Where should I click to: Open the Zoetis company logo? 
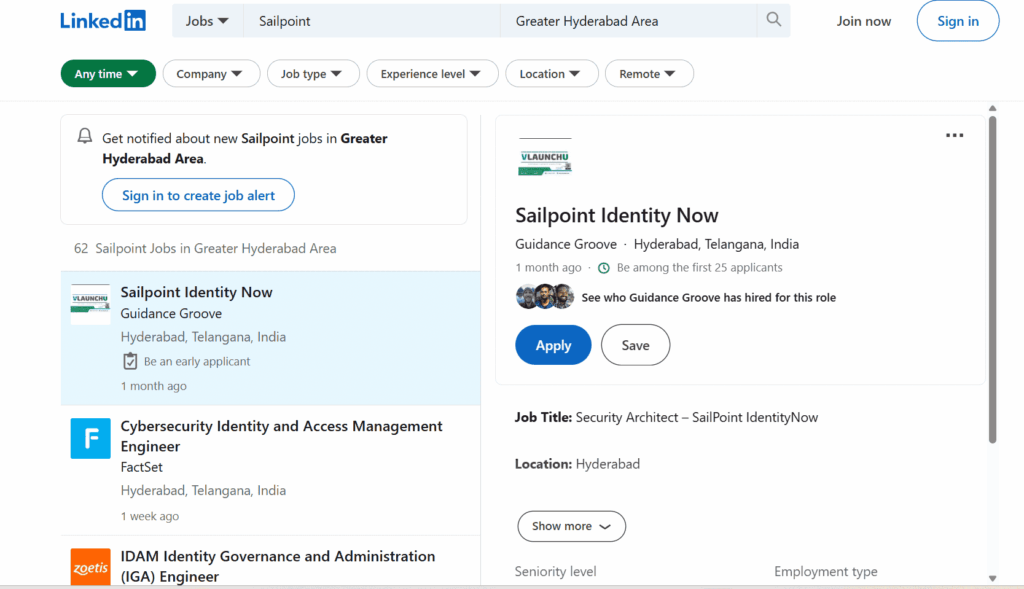90,567
